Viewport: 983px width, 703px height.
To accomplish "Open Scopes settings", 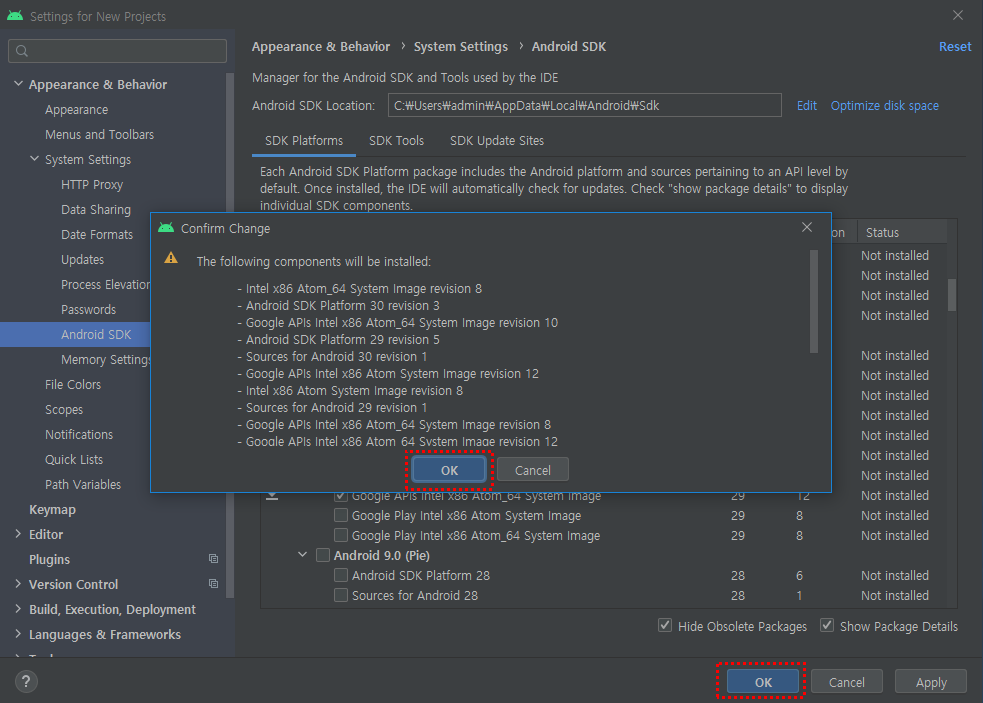I will click(64, 410).
